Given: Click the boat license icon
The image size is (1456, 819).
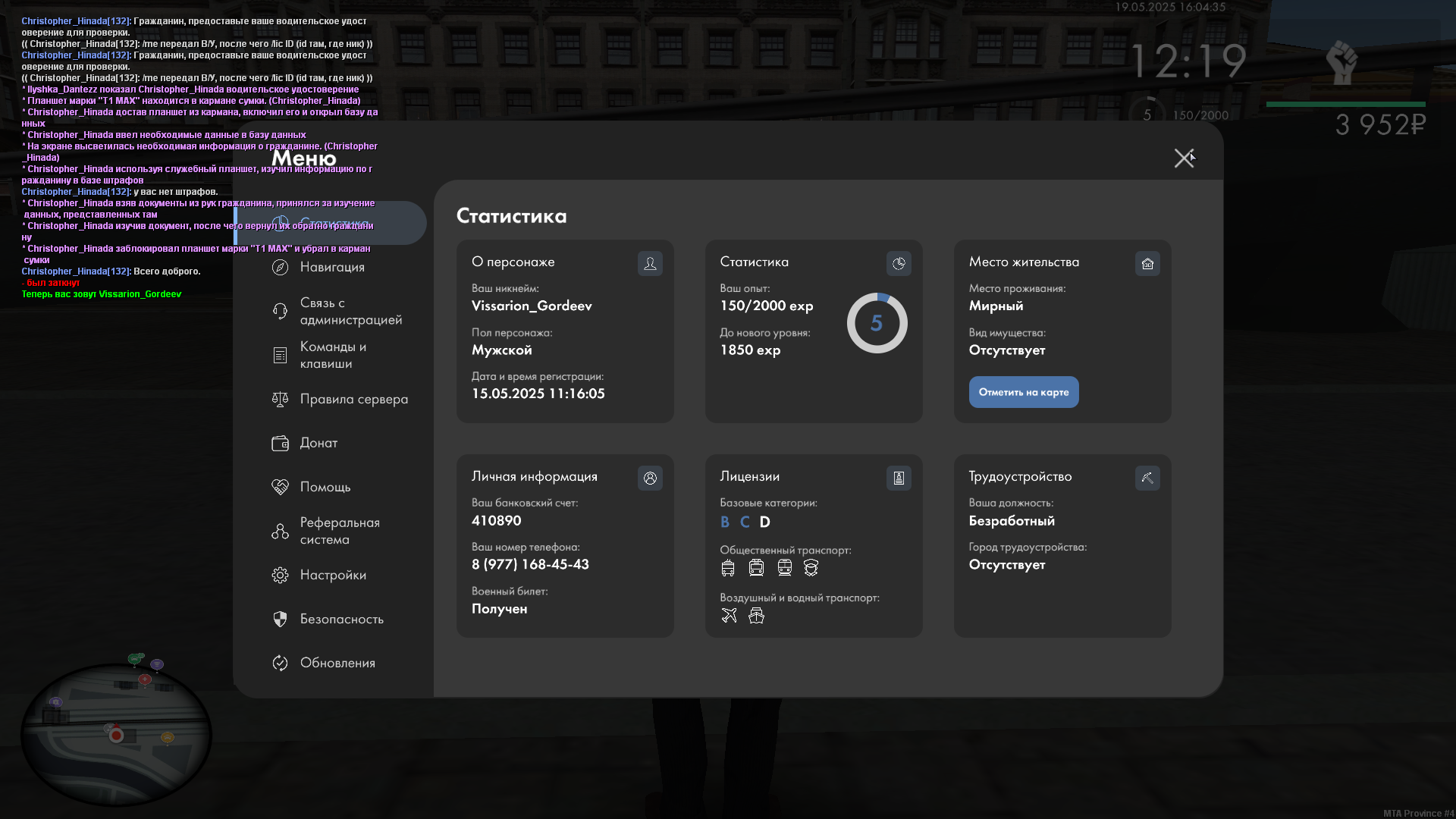Looking at the screenshot, I should tap(756, 616).
